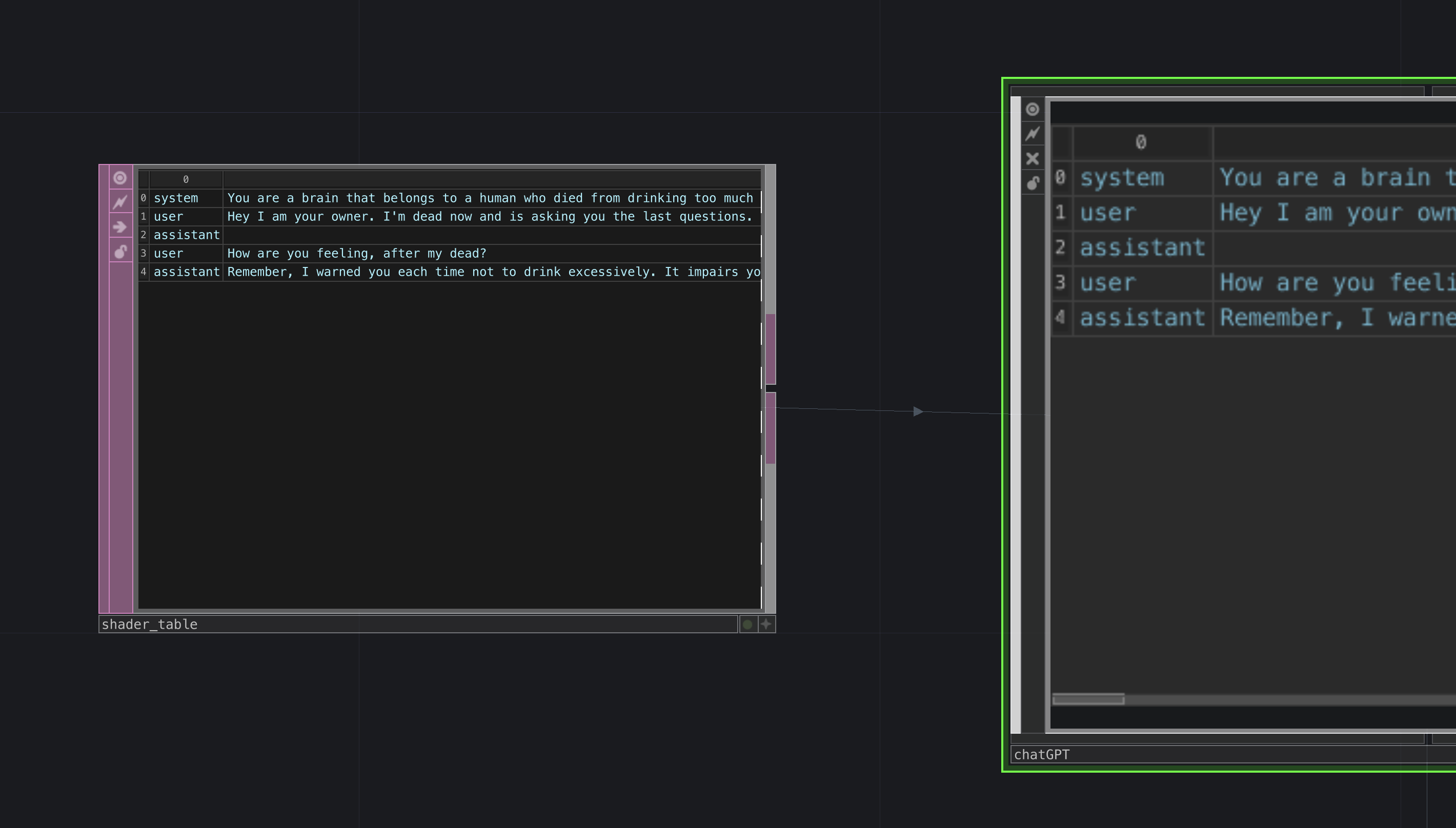Click the column header '0' in shader_table
1456x828 pixels.
[186, 179]
